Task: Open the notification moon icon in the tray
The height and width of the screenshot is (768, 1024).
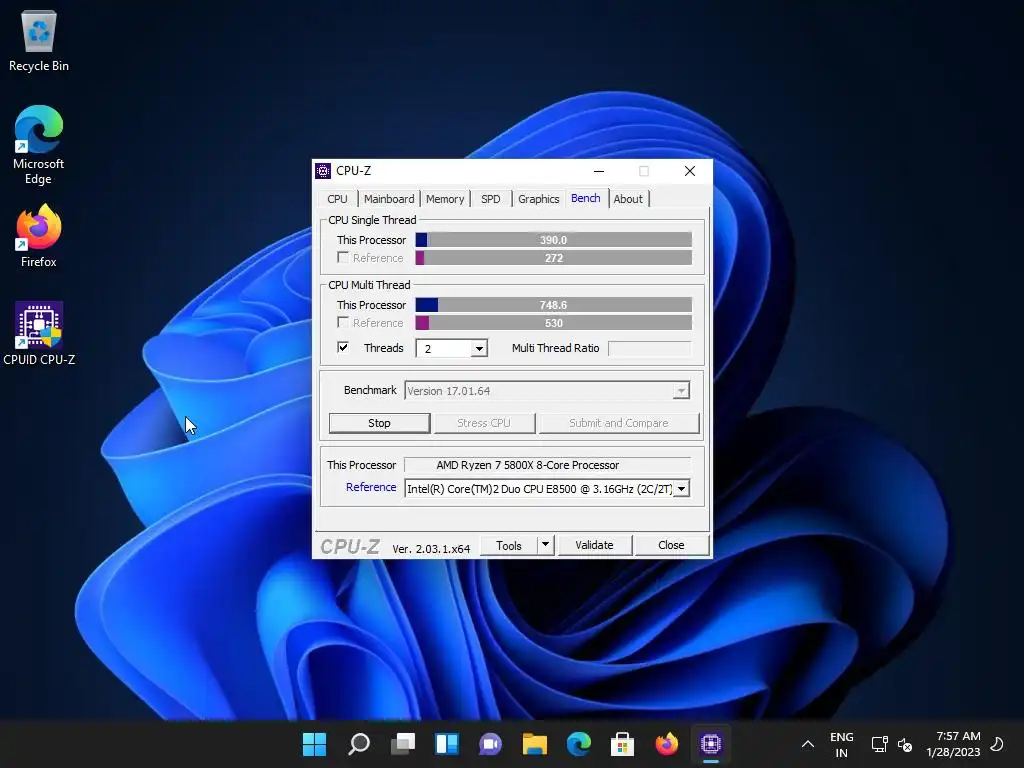Action: coord(997,744)
